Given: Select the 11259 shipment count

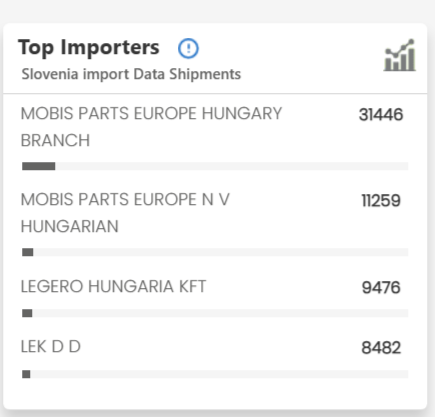Looking at the screenshot, I should coord(381,201).
